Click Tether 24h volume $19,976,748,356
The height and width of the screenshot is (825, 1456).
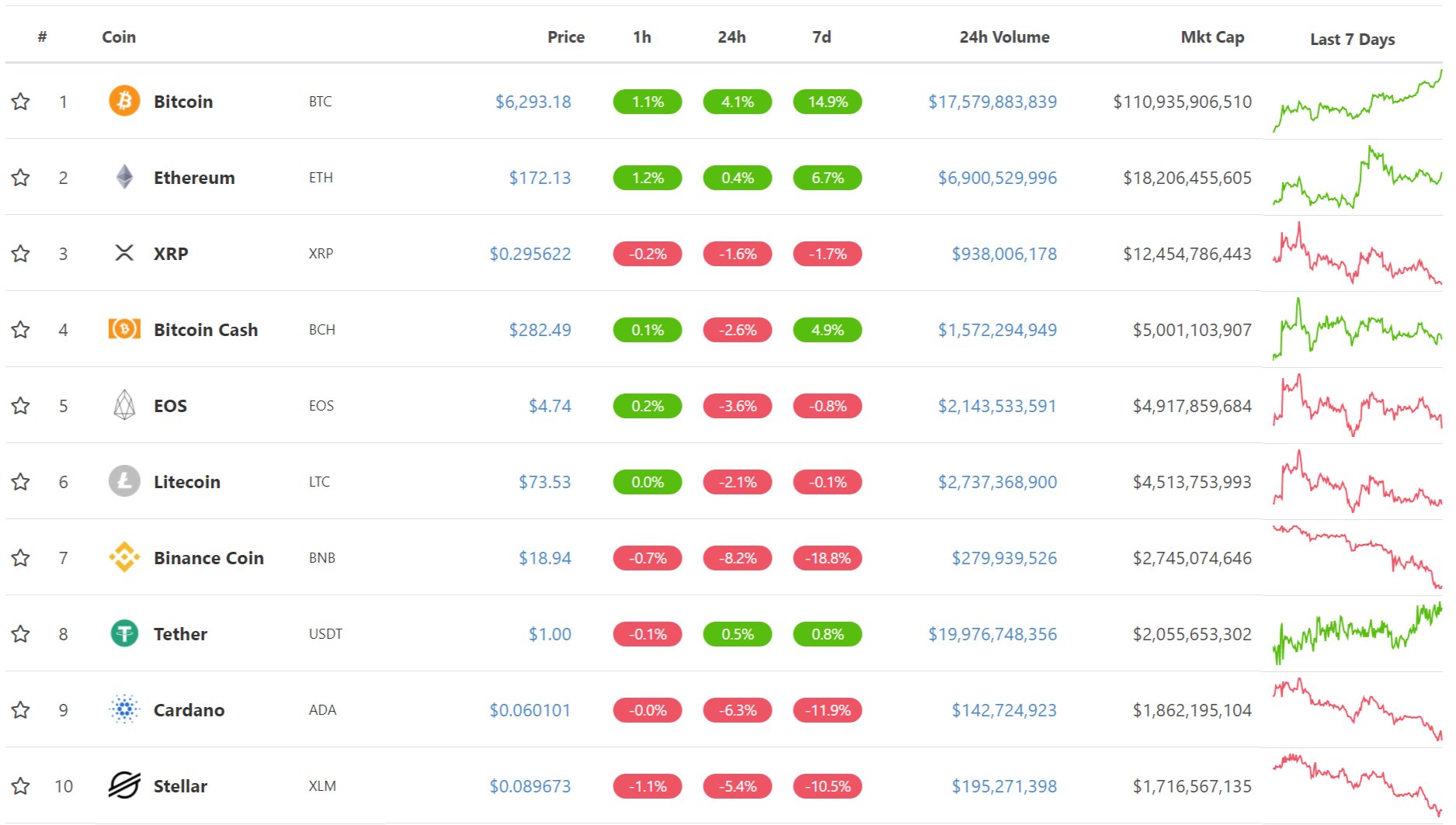pos(992,633)
